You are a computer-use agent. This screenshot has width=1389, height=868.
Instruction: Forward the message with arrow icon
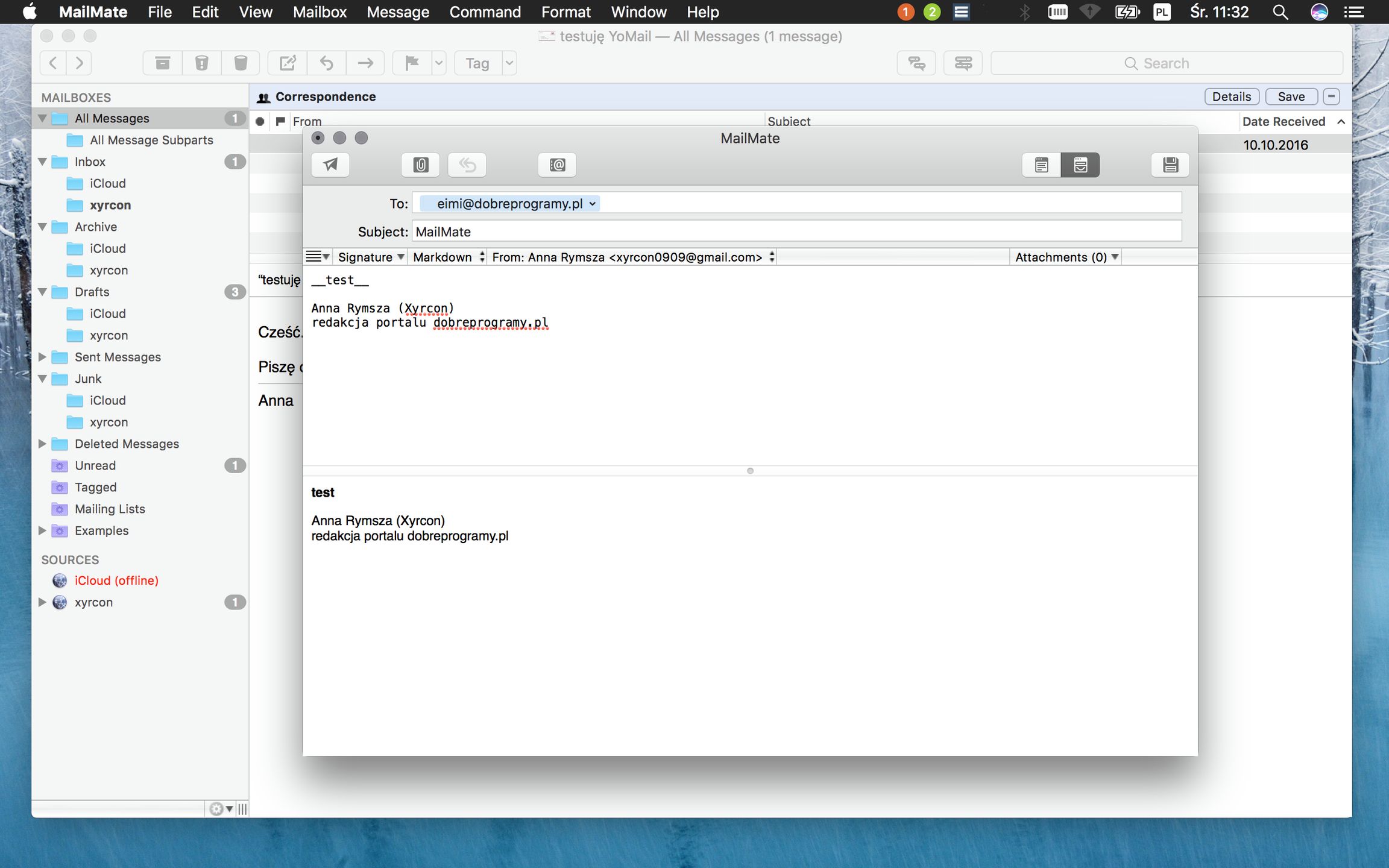tap(365, 62)
